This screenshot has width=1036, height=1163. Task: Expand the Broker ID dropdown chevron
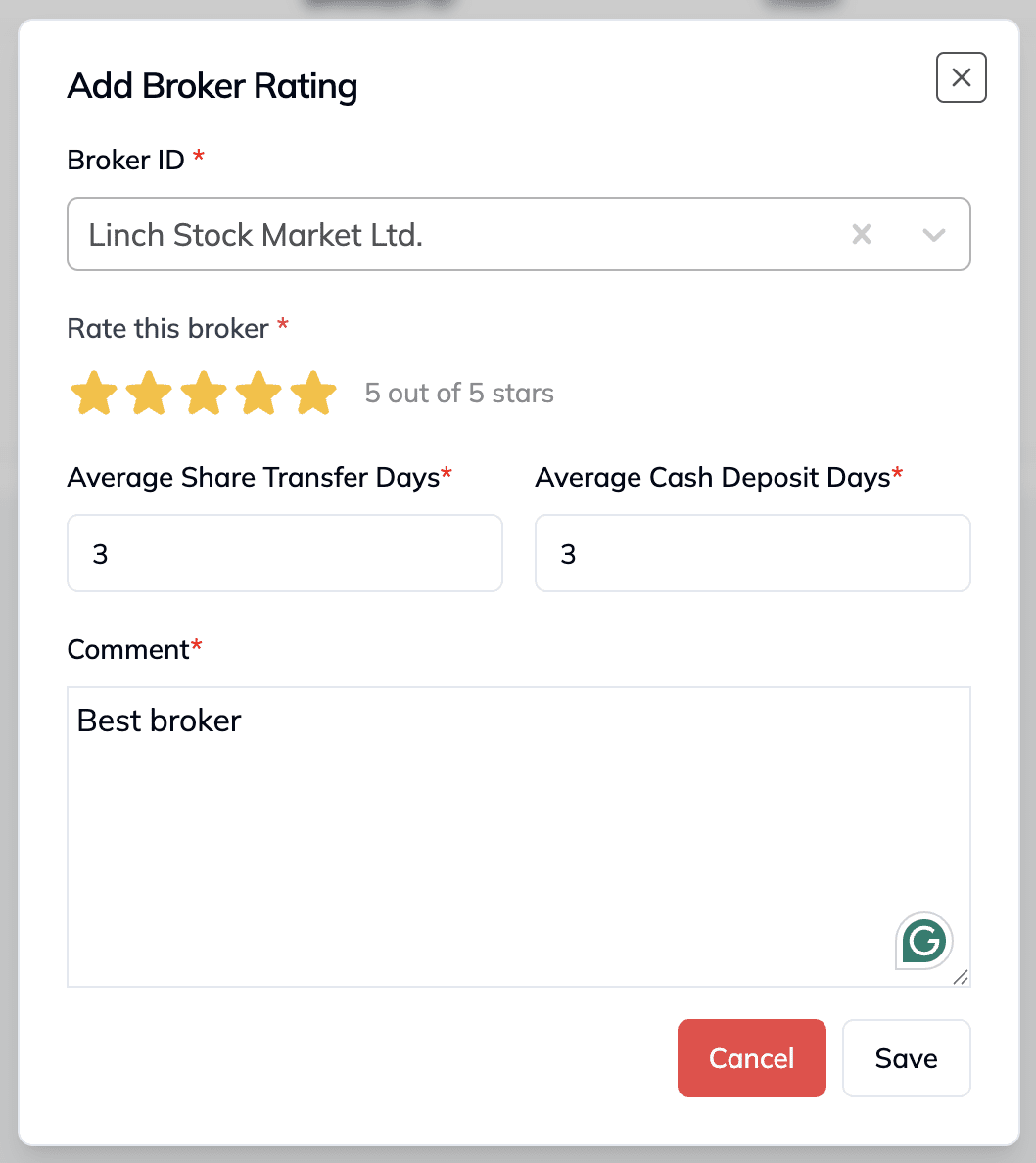pyautogui.click(x=933, y=235)
